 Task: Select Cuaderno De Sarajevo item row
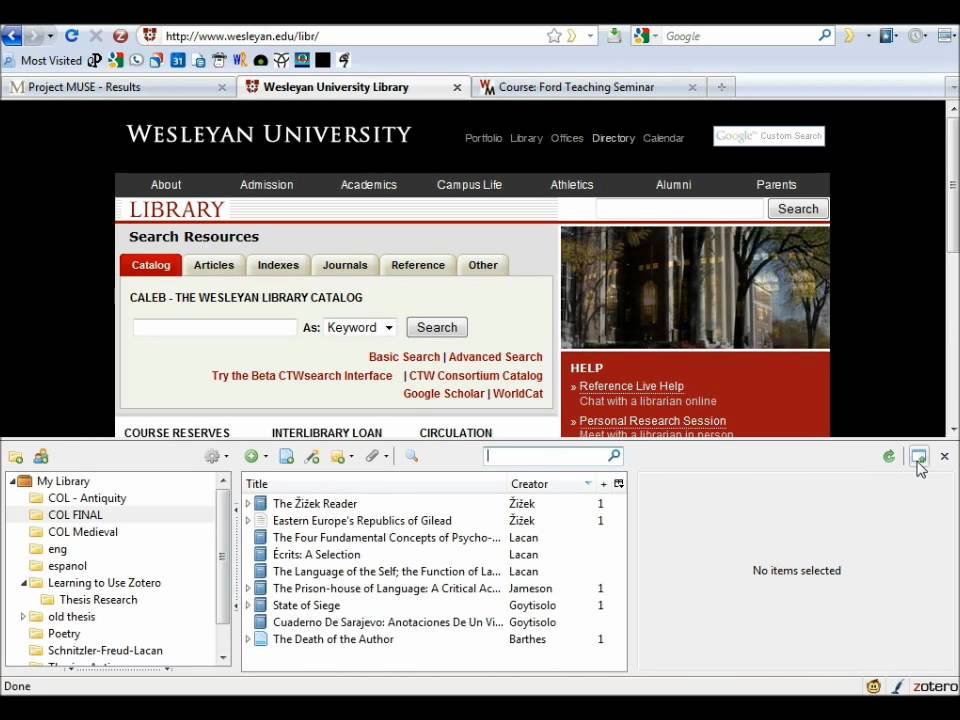(435, 622)
